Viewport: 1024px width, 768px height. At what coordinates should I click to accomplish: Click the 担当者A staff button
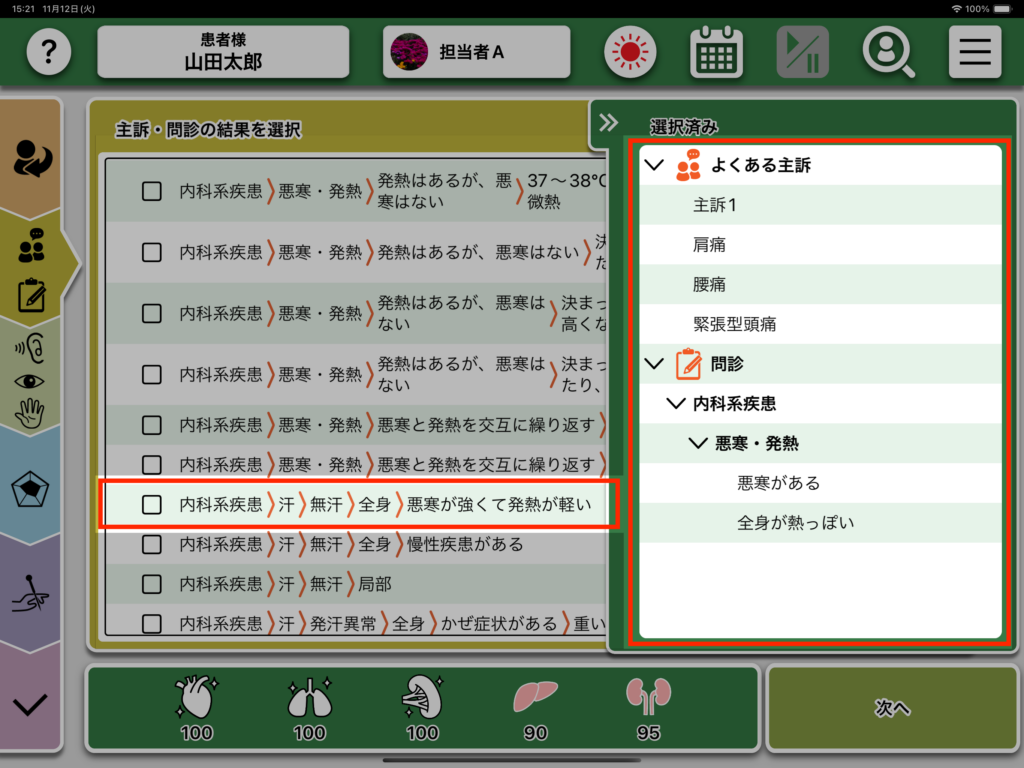click(476, 52)
